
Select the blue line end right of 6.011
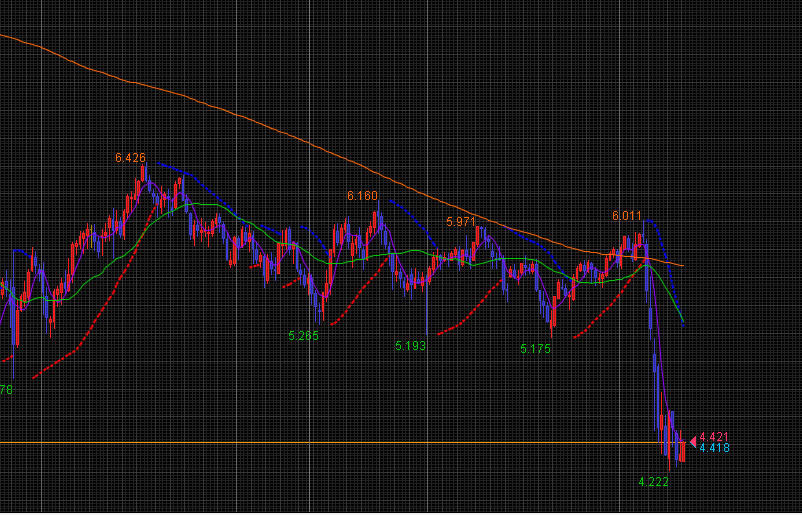pos(683,322)
